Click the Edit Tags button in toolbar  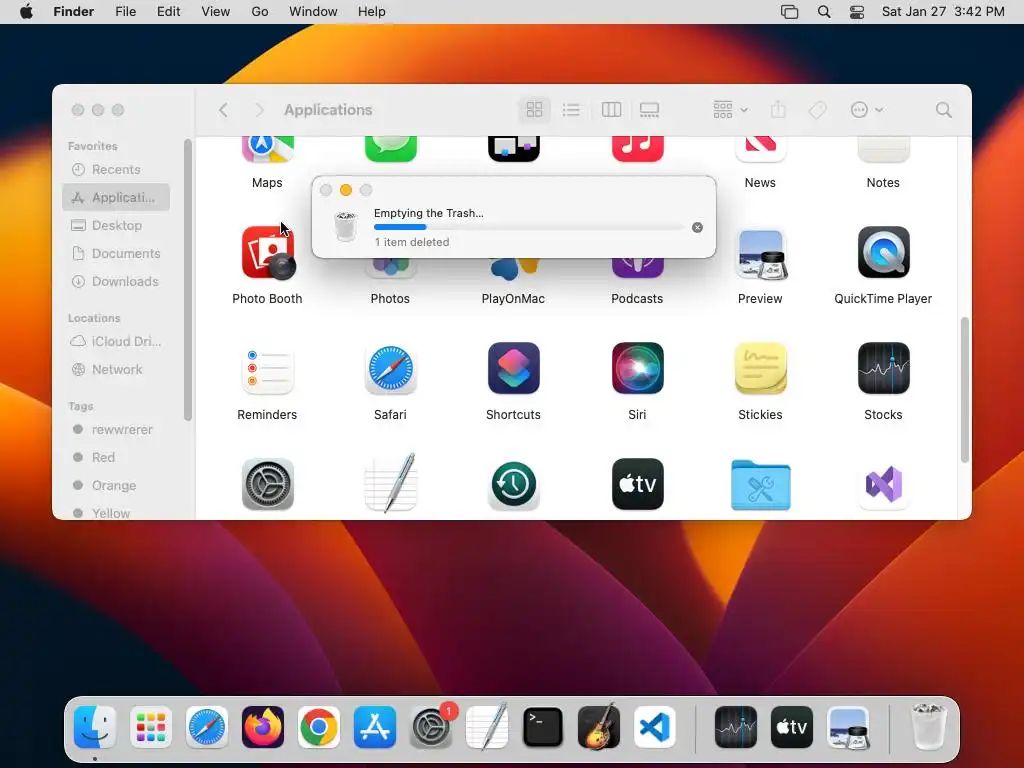click(x=817, y=110)
